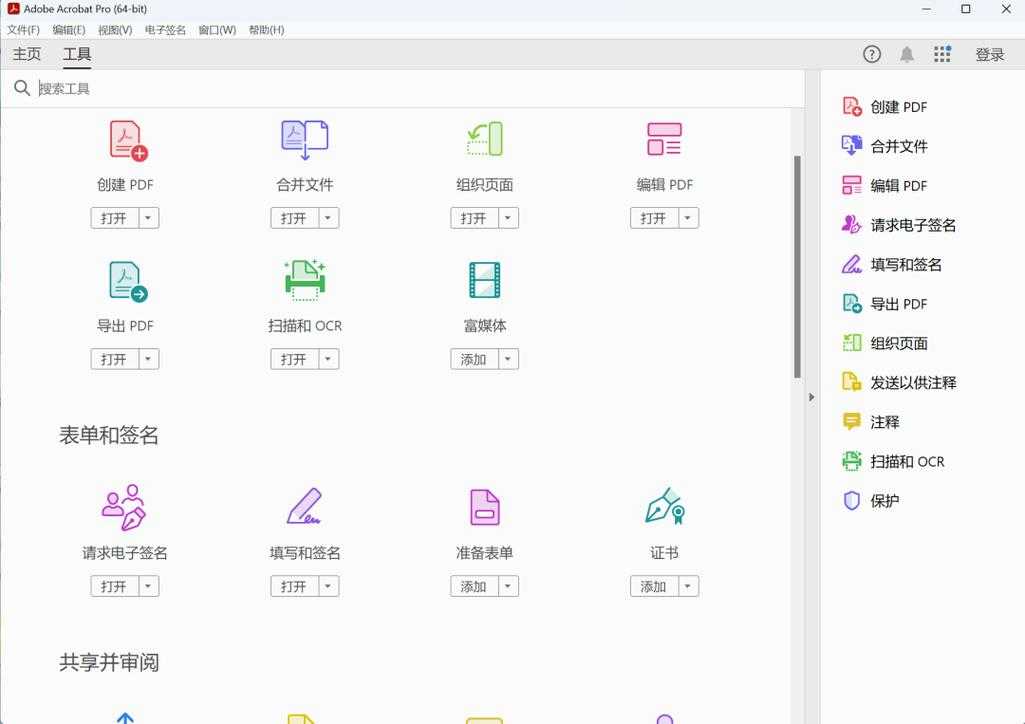Viewport: 1025px width, 724px height.
Task: Open the 合并文件 tool icon
Action: tap(304, 140)
